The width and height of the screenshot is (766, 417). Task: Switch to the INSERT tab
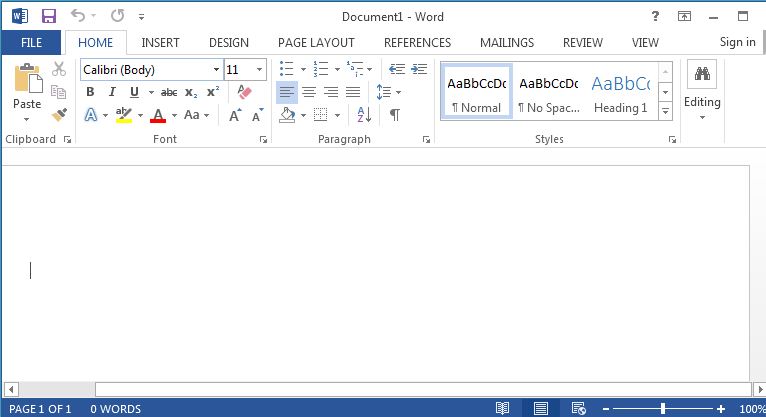160,42
